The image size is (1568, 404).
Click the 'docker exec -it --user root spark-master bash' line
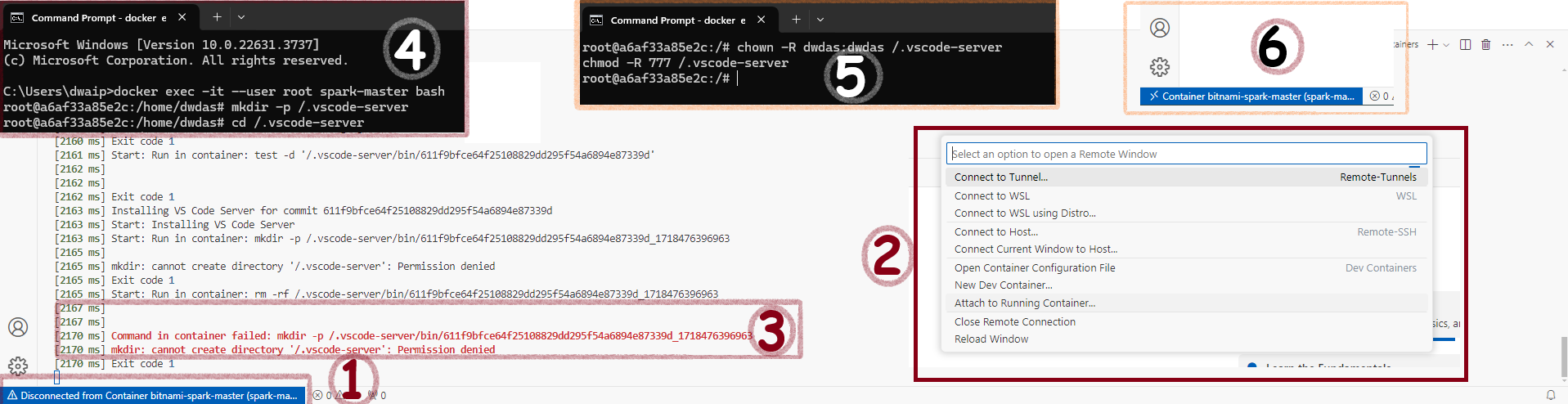224,92
